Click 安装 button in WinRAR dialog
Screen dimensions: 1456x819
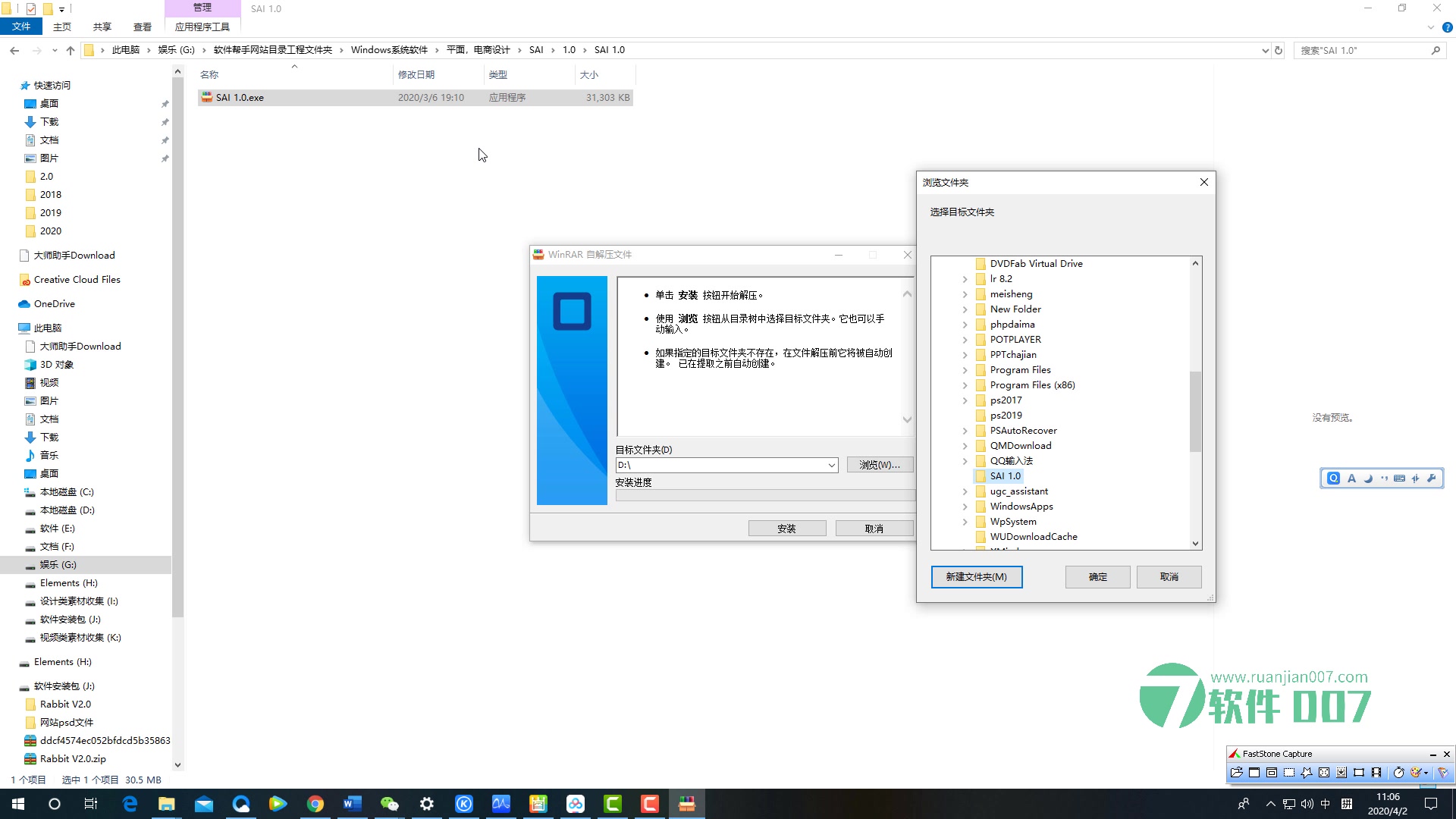tap(786, 529)
